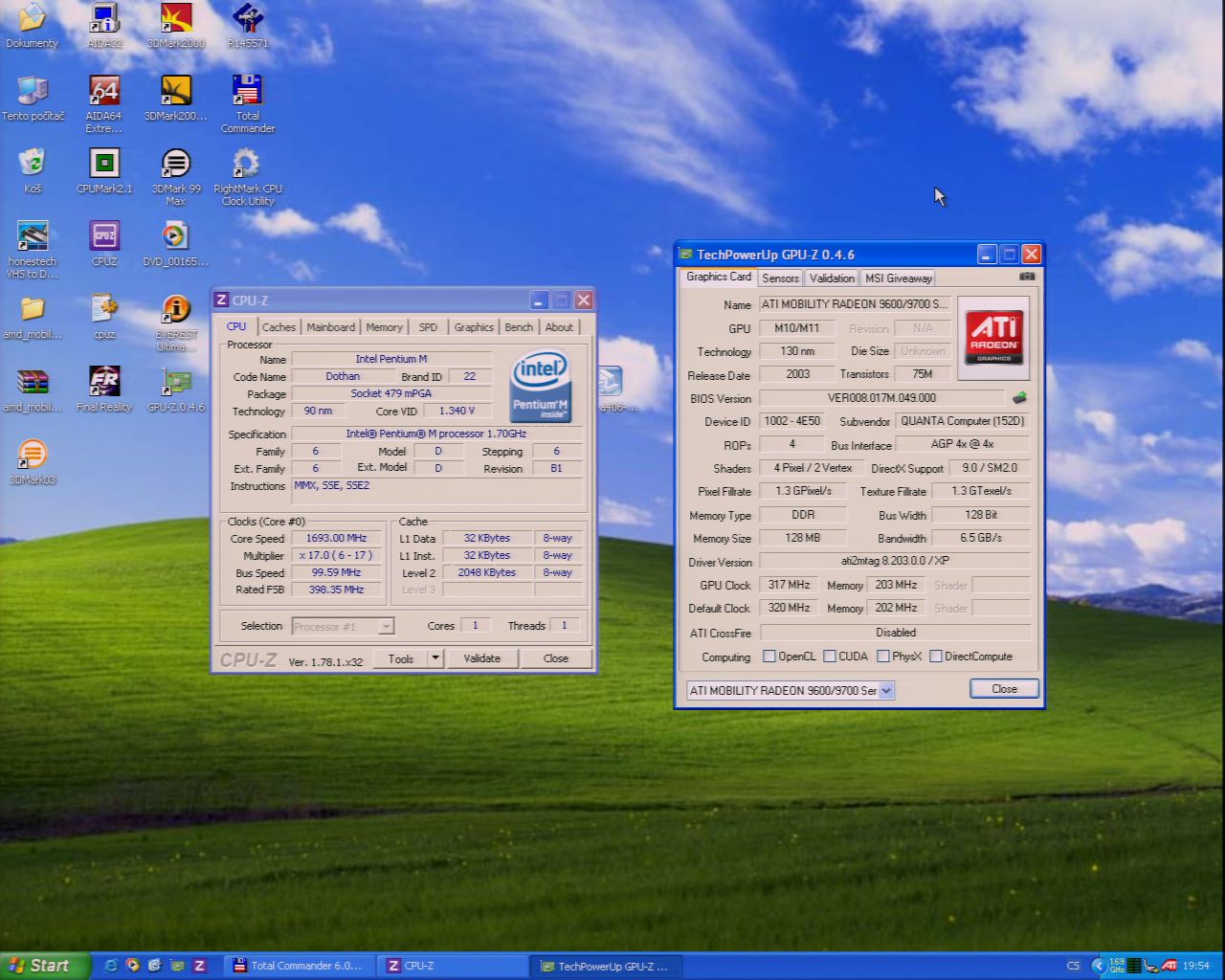Image resolution: width=1225 pixels, height=980 pixels.
Task: Click the GPU-Z screenshot camera icon
Action: 1027,277
